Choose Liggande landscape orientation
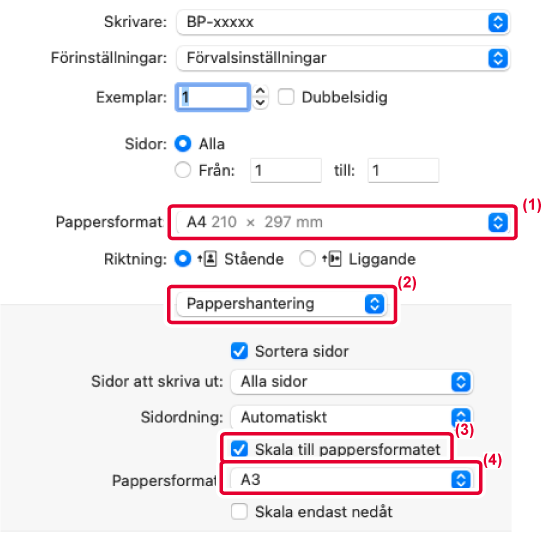This screenshot has height=534, width=542. [307, 259]
